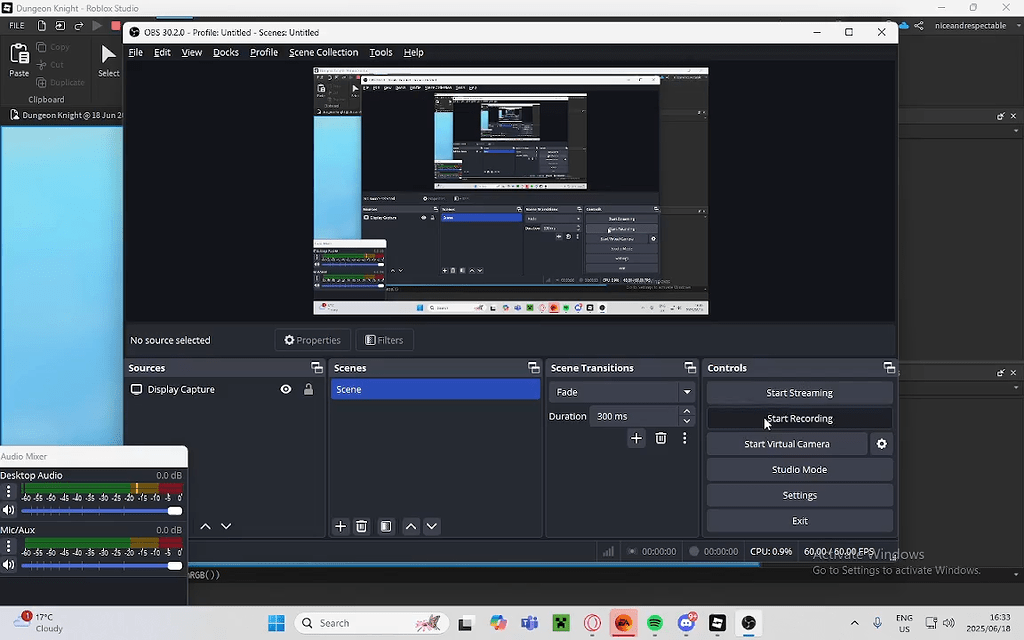The image size is (1024, 640).
Task: Click the add transition plus icon
Action: (636, 439)
